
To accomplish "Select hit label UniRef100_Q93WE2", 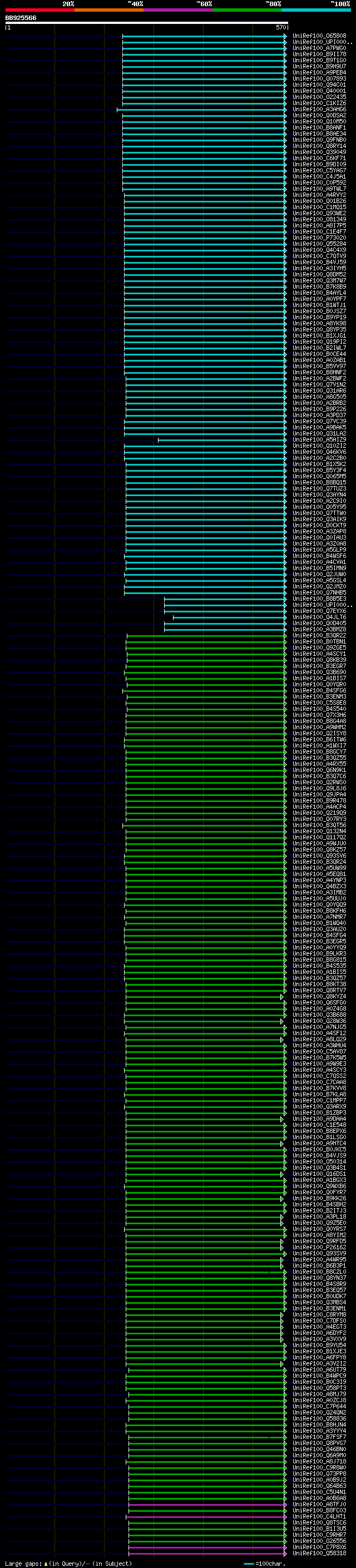I will tap(319, 214).
